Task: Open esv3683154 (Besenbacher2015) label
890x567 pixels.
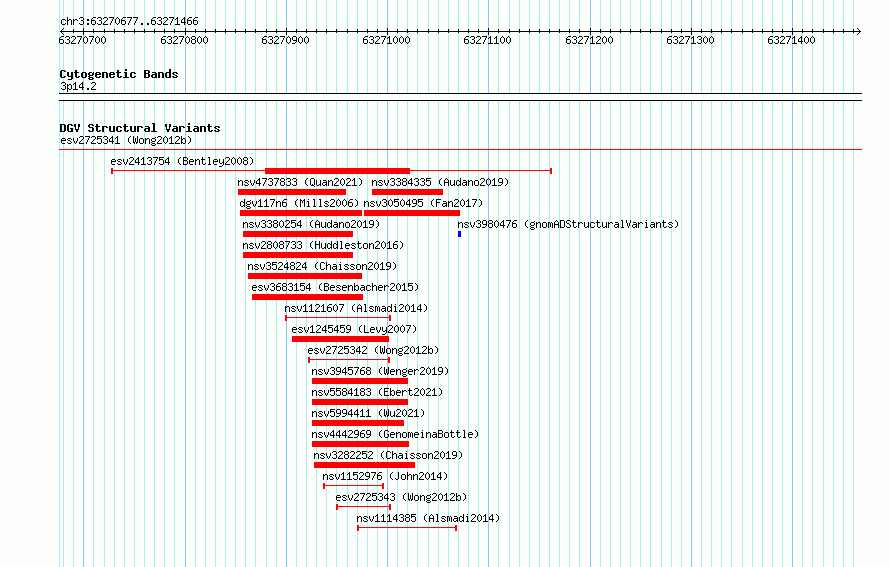Action: (335, 287)
